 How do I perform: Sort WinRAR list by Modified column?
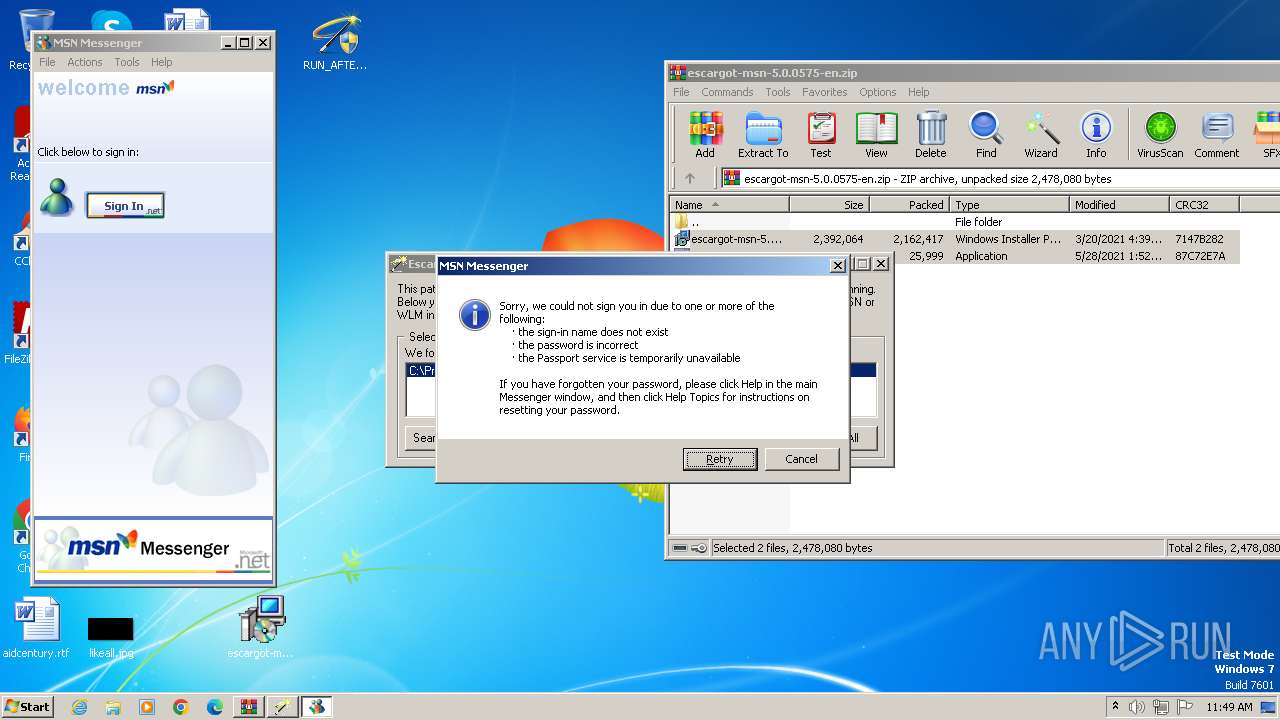pyautogui.click(x=1119, y=205)
